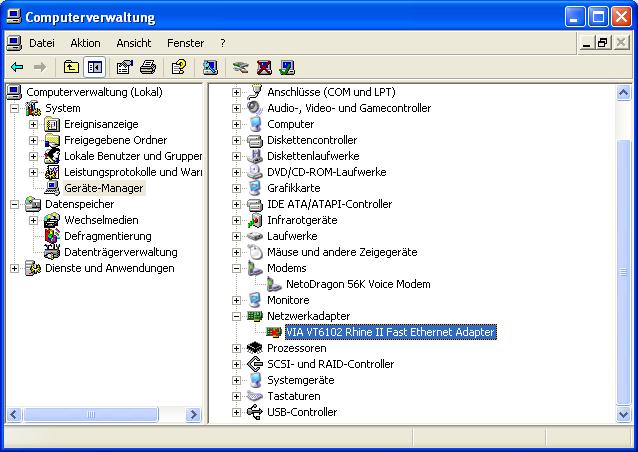Select Geräte-Manager in the left tree
Screen dimensions: 638x452
tap(103, 188)
